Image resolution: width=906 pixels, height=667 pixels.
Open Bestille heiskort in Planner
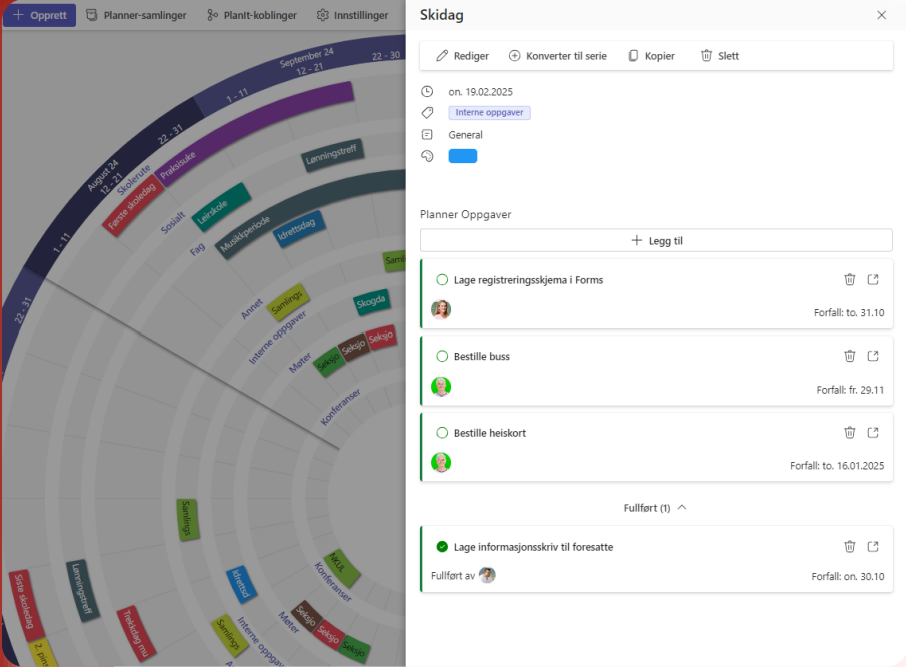click(873, 433)
